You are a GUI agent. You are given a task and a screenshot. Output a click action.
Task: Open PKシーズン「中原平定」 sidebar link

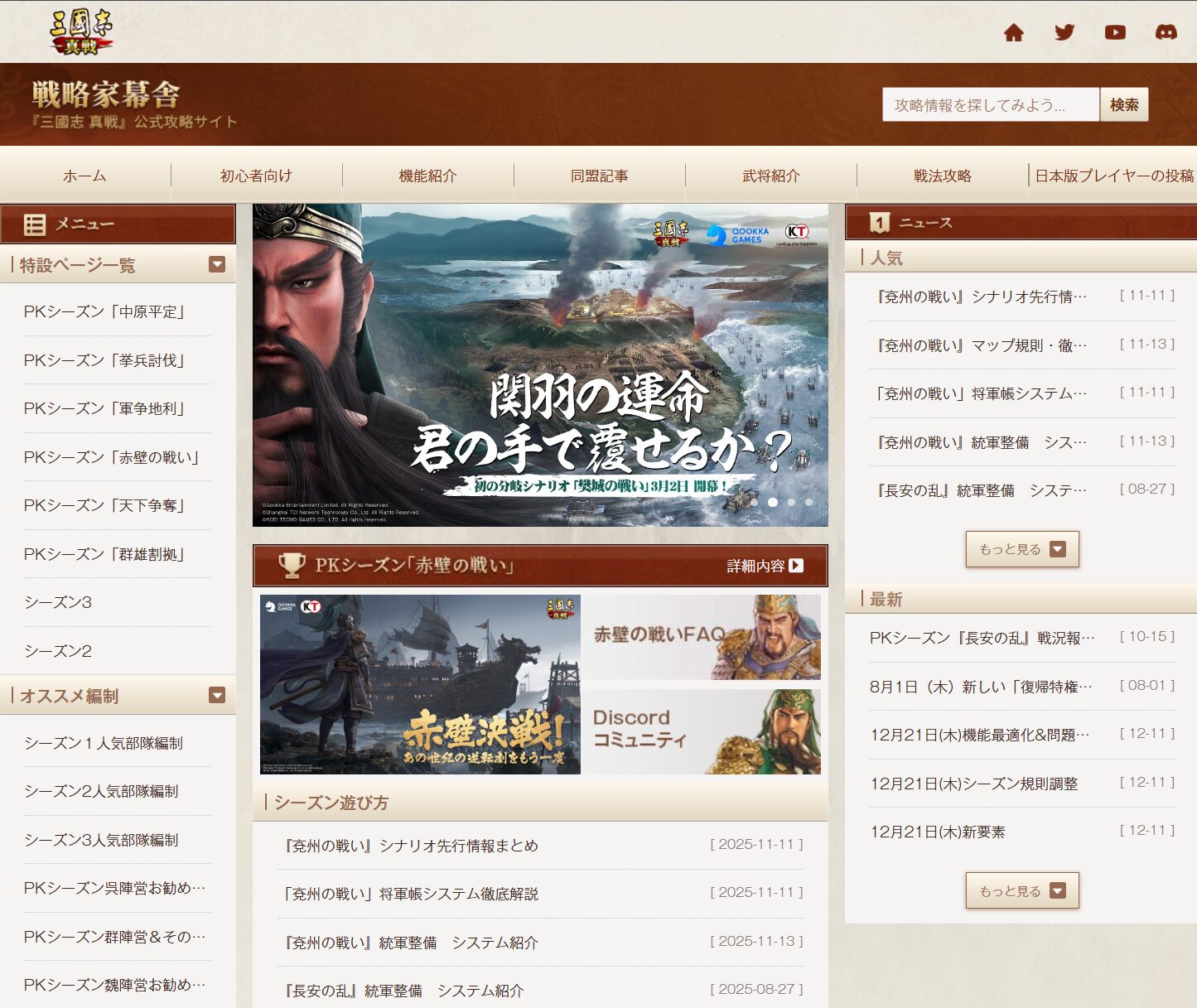click(104, 312)
